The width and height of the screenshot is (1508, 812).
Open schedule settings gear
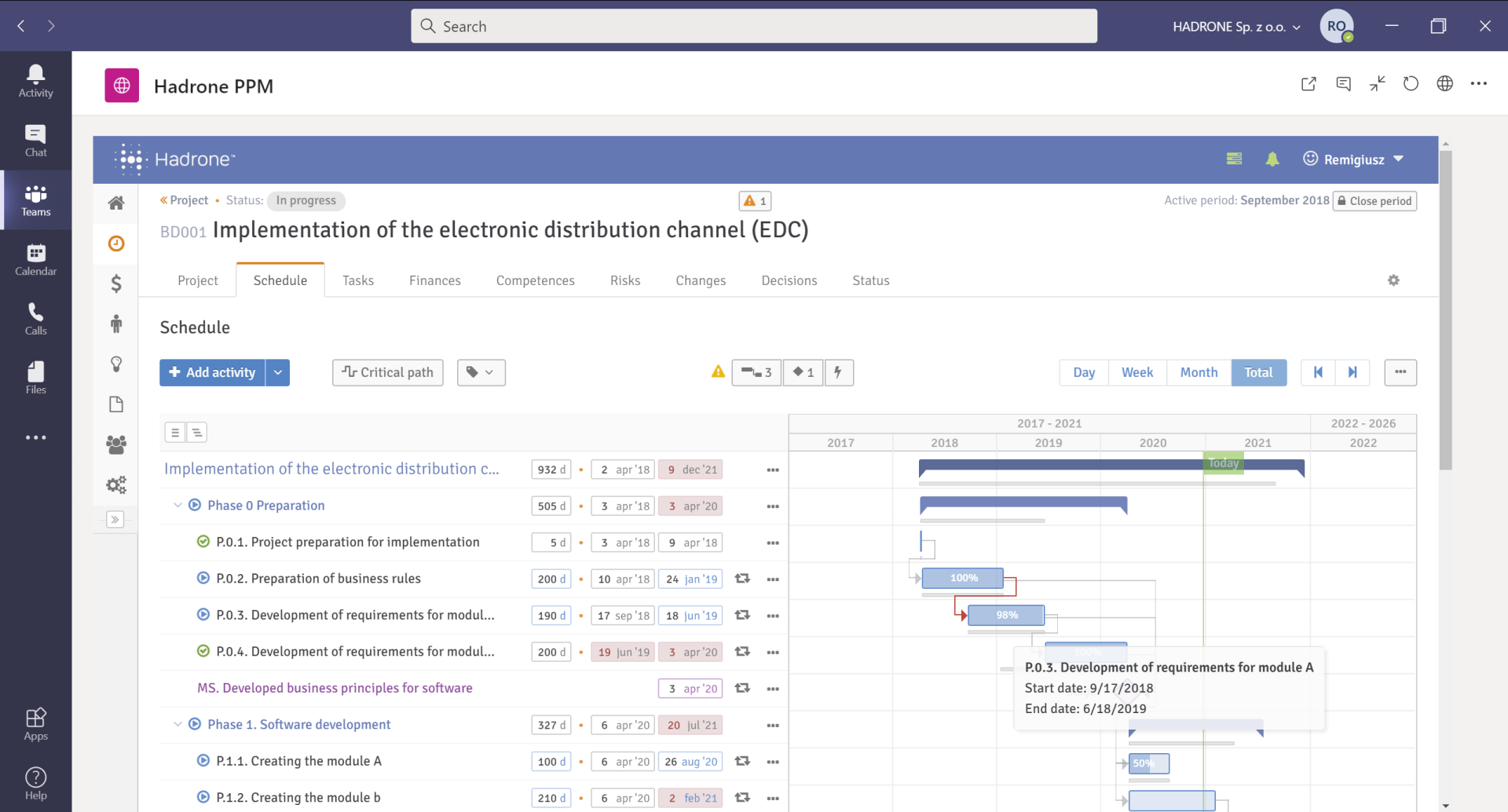(x=1393, y=280)
